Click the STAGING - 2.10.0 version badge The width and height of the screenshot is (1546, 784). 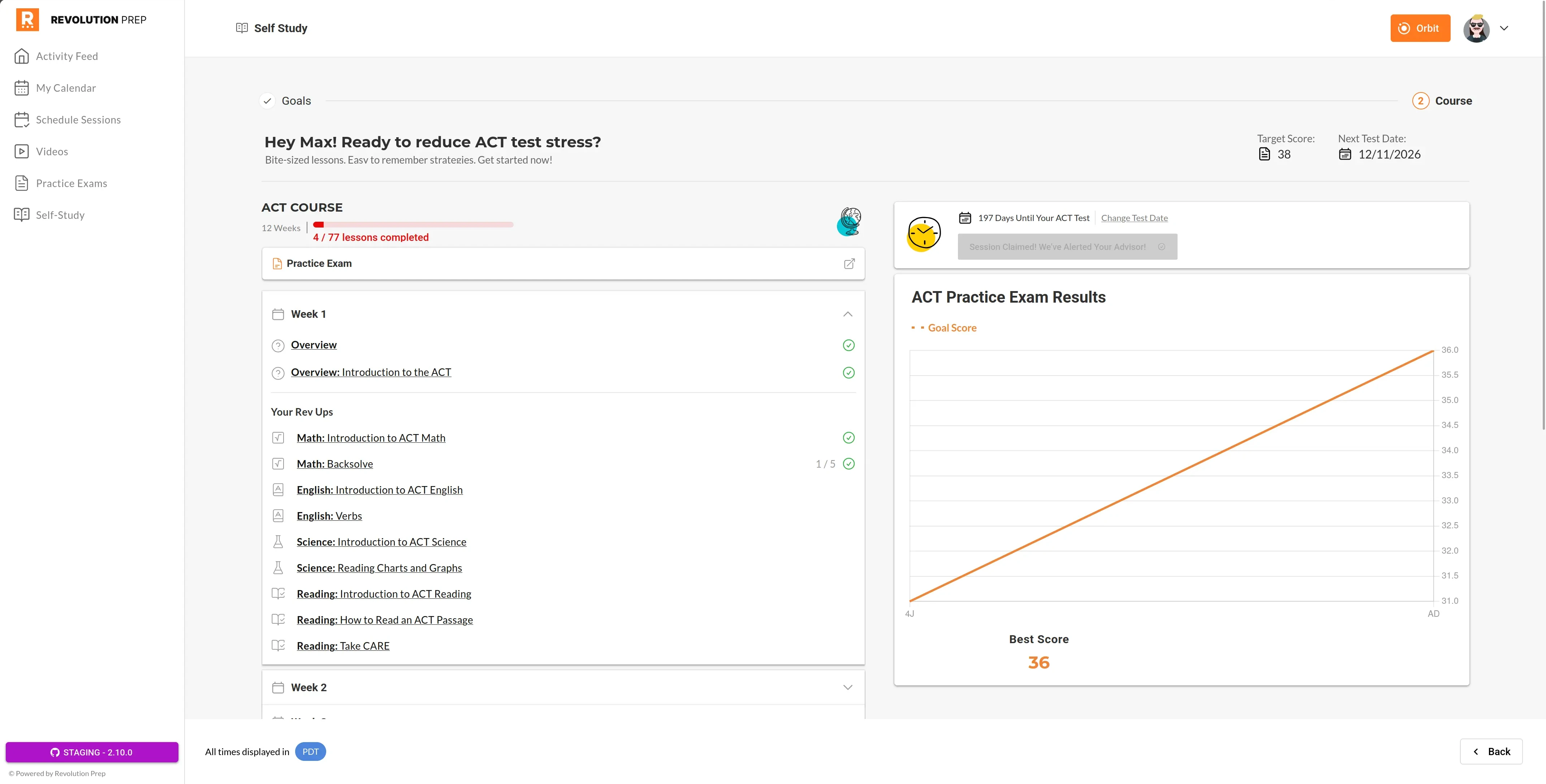(92, 752)
